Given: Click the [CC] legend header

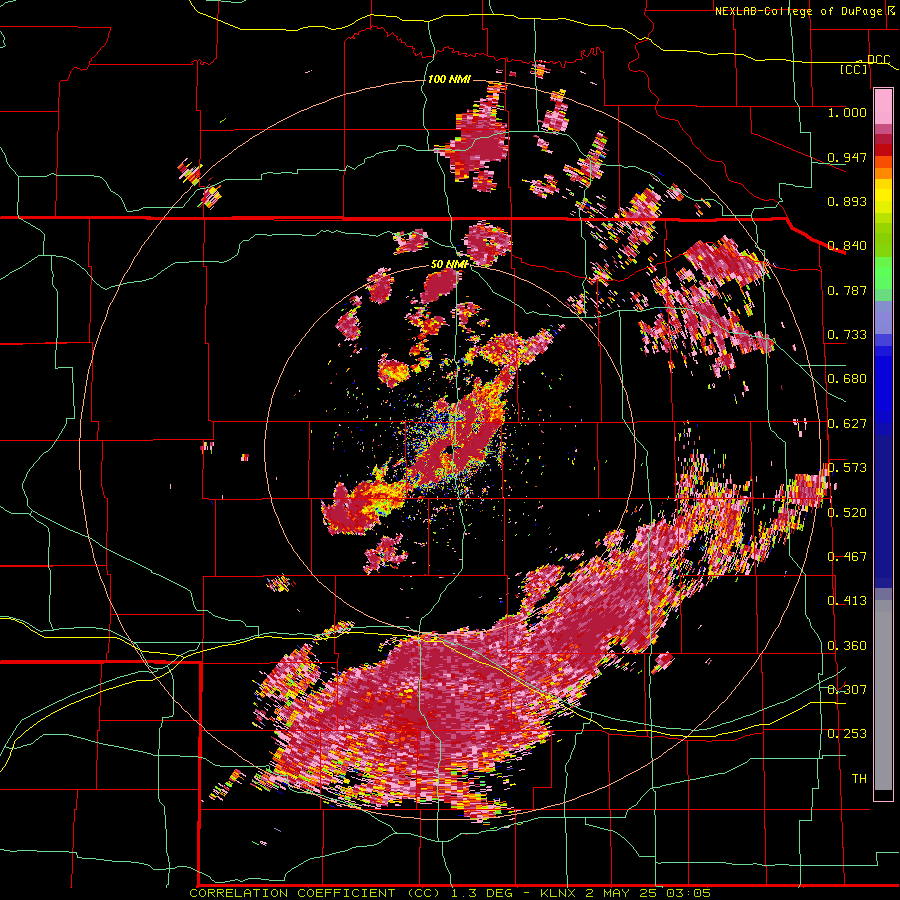Looking at the screenshot, I should (x=854, y=69).
